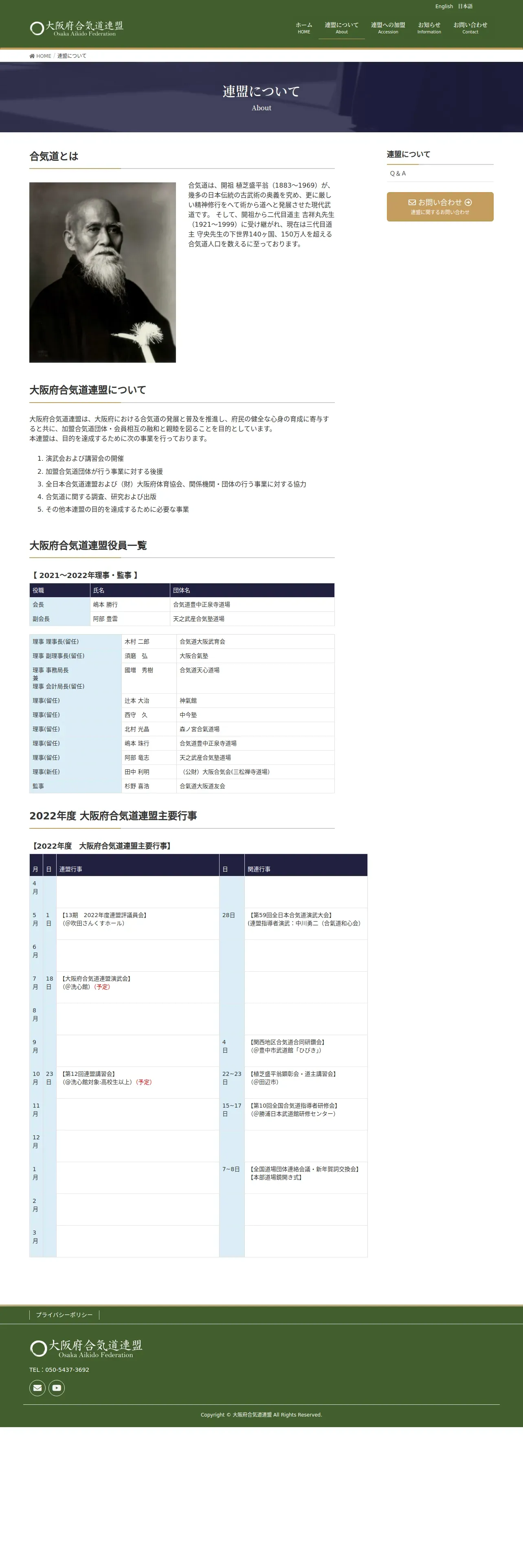Open the 連盟について About menu item

pos(342,28)
